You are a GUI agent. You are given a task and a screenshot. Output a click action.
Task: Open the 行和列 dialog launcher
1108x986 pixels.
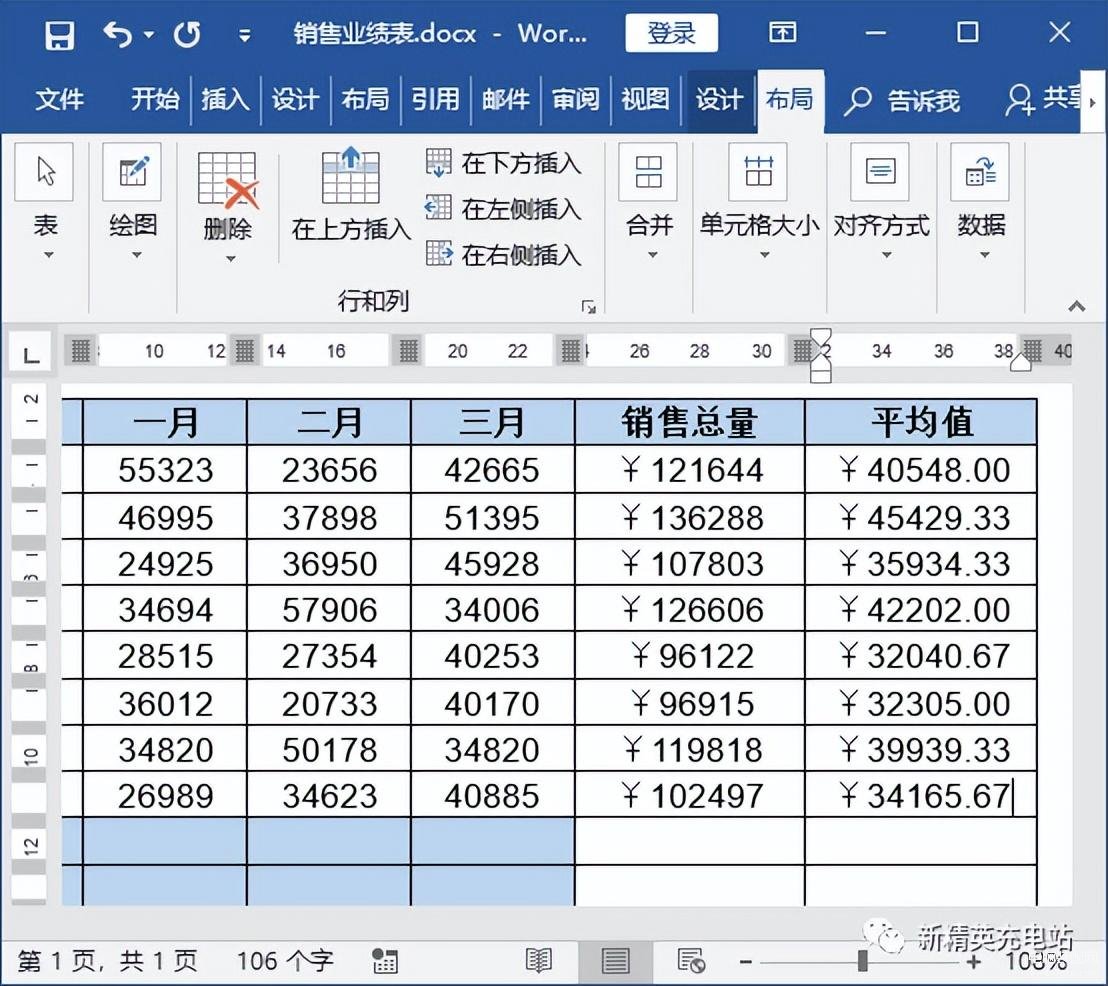(x=589, y=307)
